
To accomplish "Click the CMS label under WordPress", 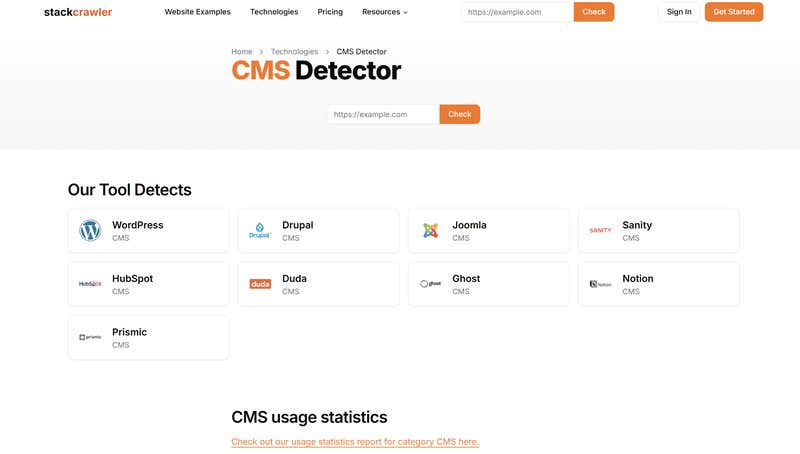I will pos(120,238).
